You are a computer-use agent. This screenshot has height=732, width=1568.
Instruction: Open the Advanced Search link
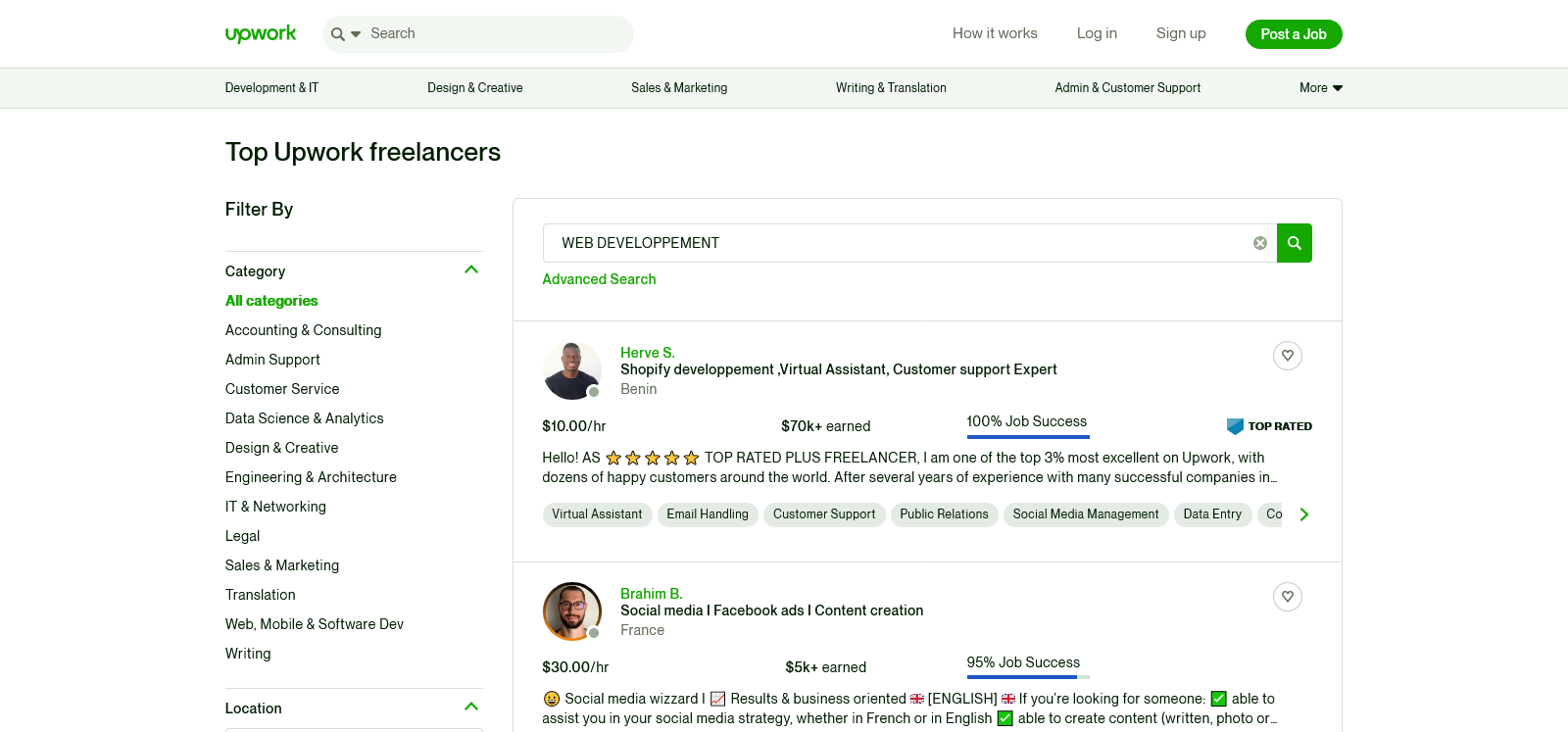(599, 279)
